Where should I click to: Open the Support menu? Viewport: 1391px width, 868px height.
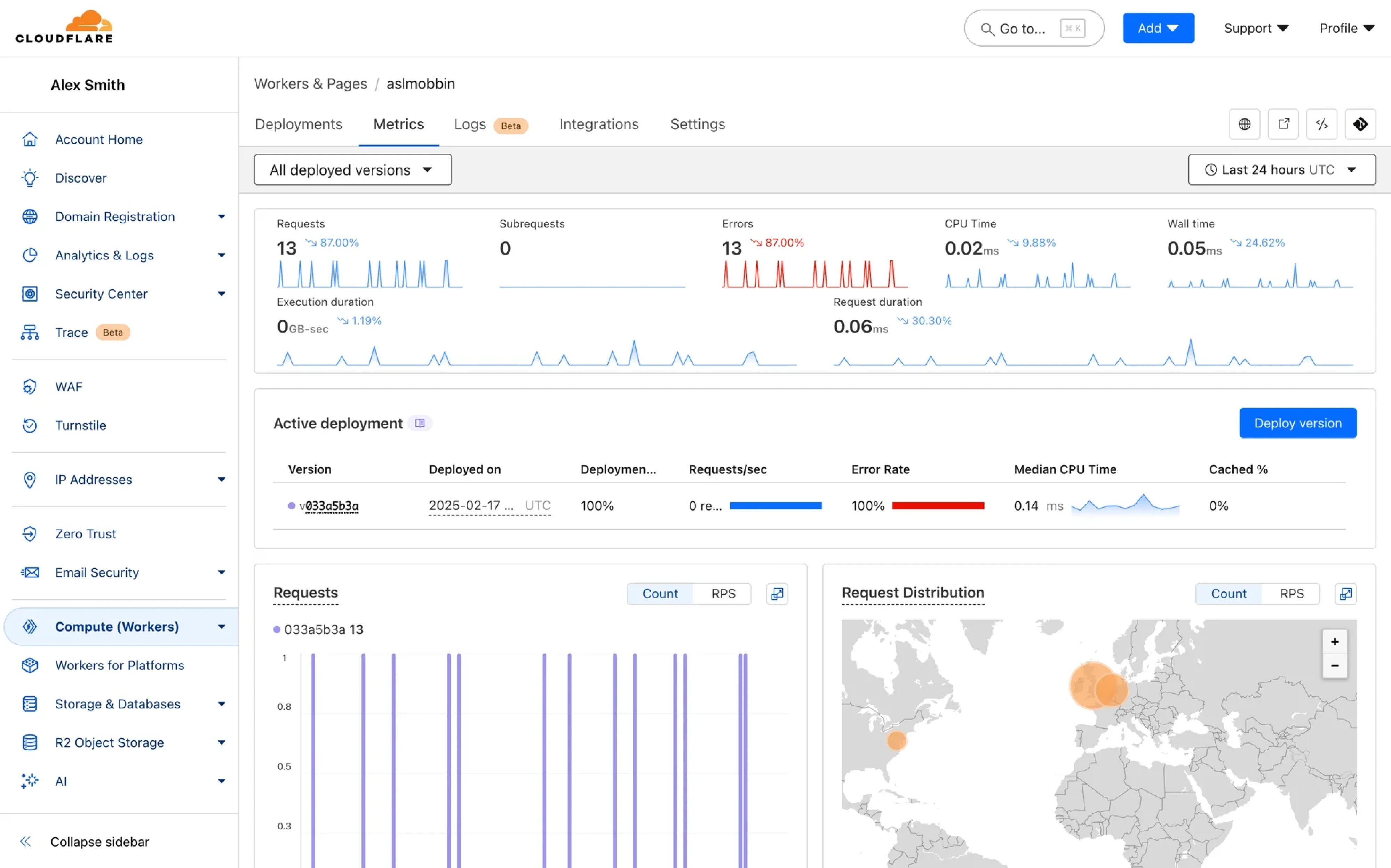click(1256, 28)
